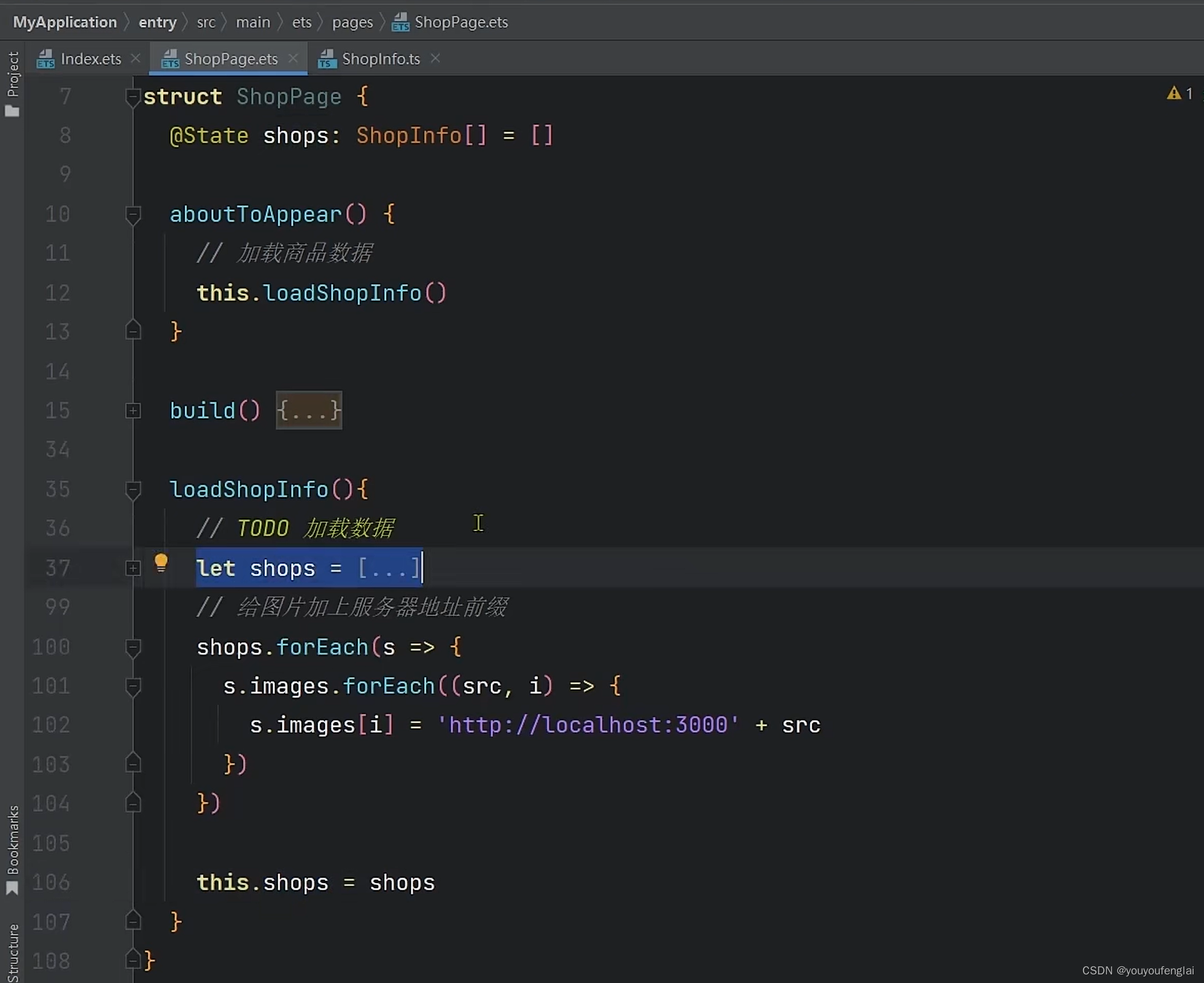The image size is (1204, 983).
Task: Click the @State decorator on line 8
Action: click(209, 136)
